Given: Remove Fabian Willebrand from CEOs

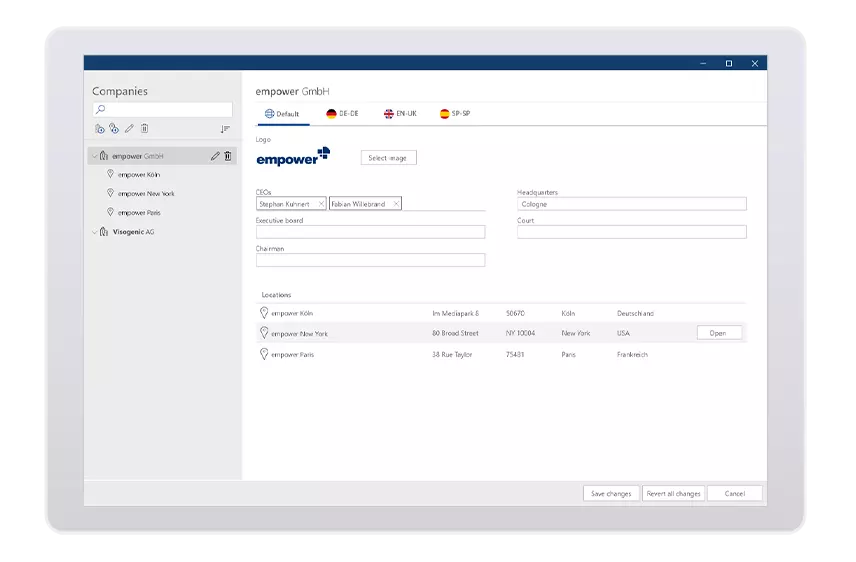Looking at the screenshot, I should click(x=396, y=204).
